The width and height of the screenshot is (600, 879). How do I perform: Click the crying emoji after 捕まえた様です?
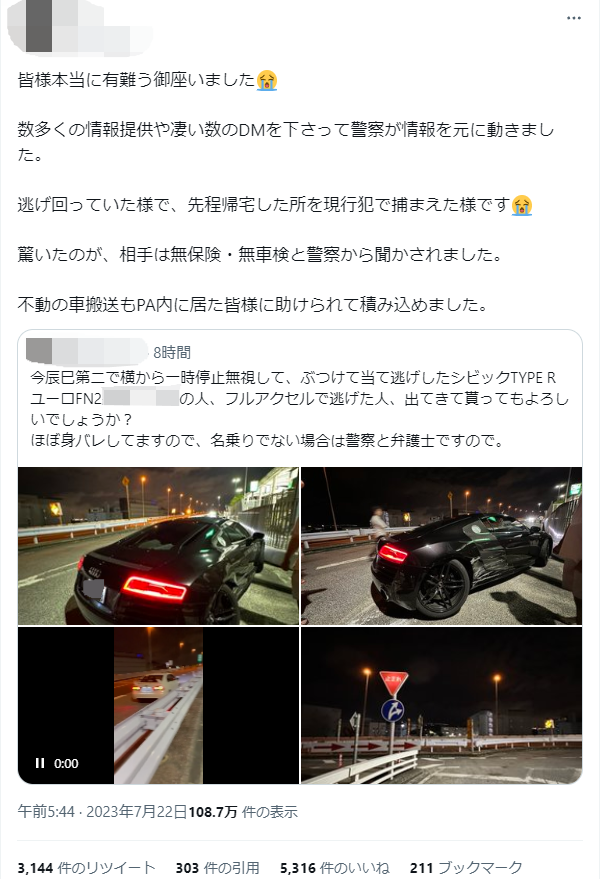(522, 205)
